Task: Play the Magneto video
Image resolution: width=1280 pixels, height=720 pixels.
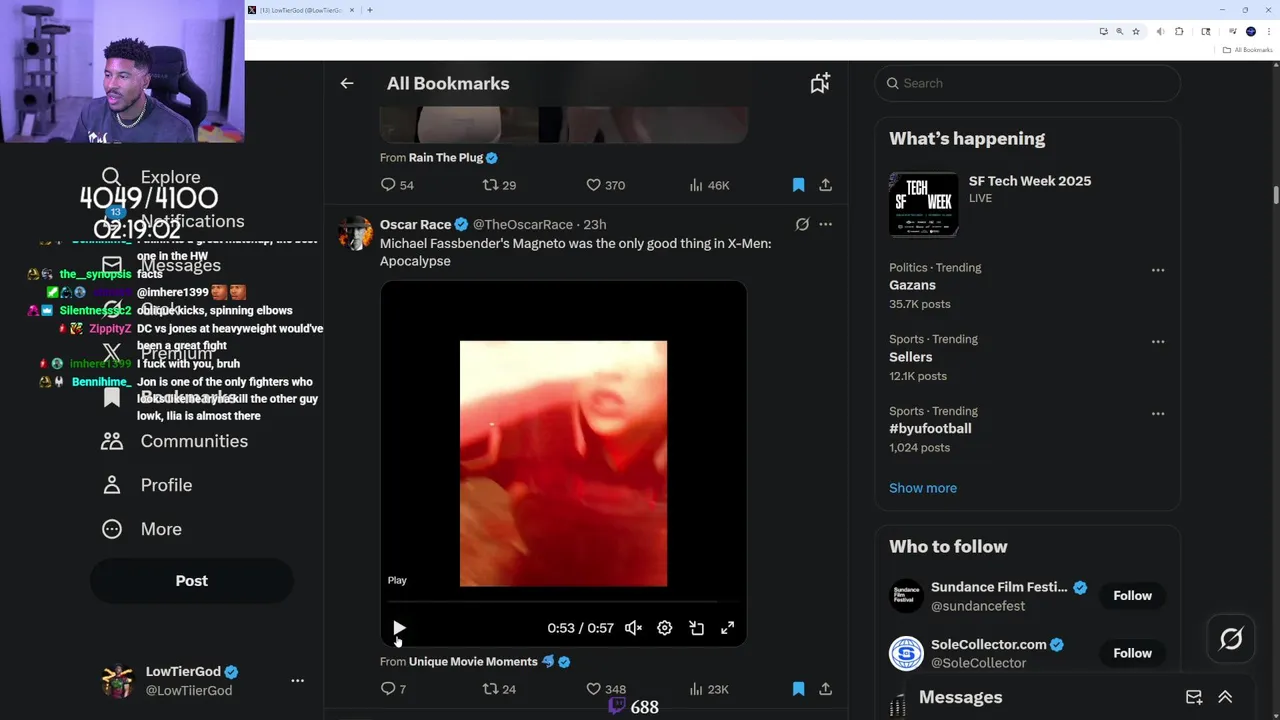Action: pos(399,628)
